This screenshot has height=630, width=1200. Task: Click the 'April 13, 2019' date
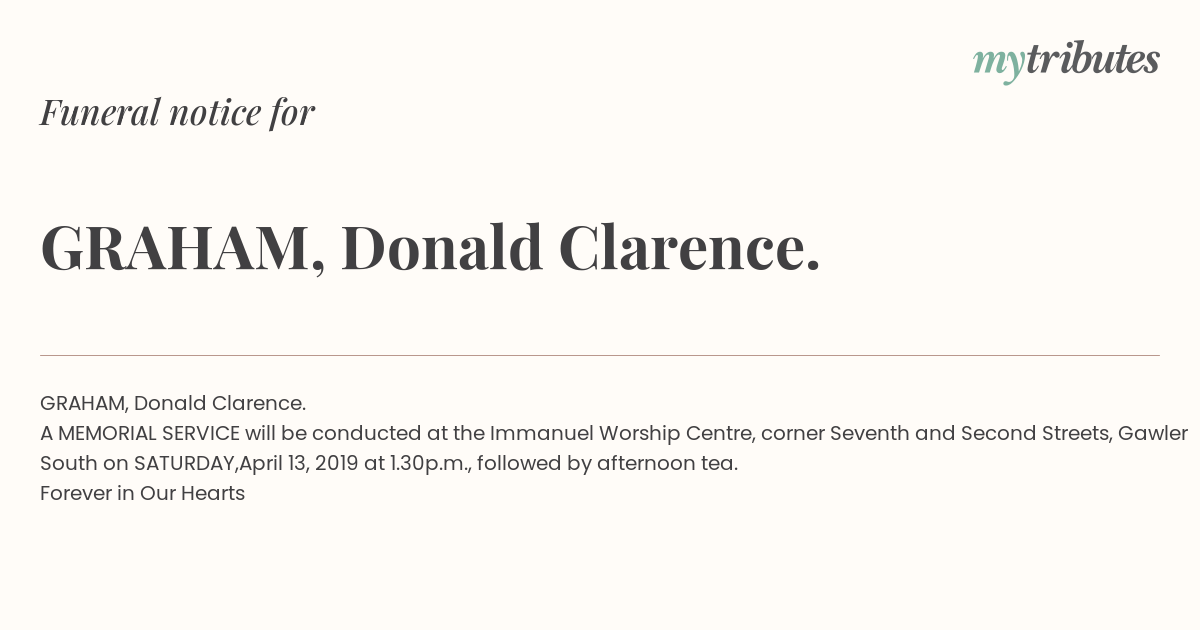298,464
